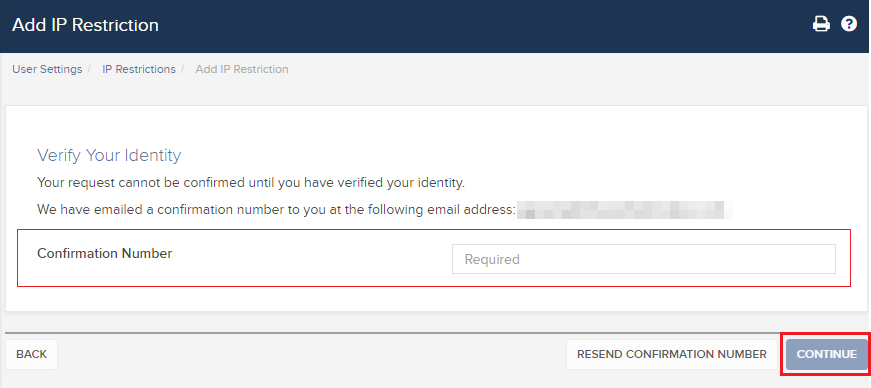
Task: Return to the previous step with BACK
Action: (x=32, y=355)
